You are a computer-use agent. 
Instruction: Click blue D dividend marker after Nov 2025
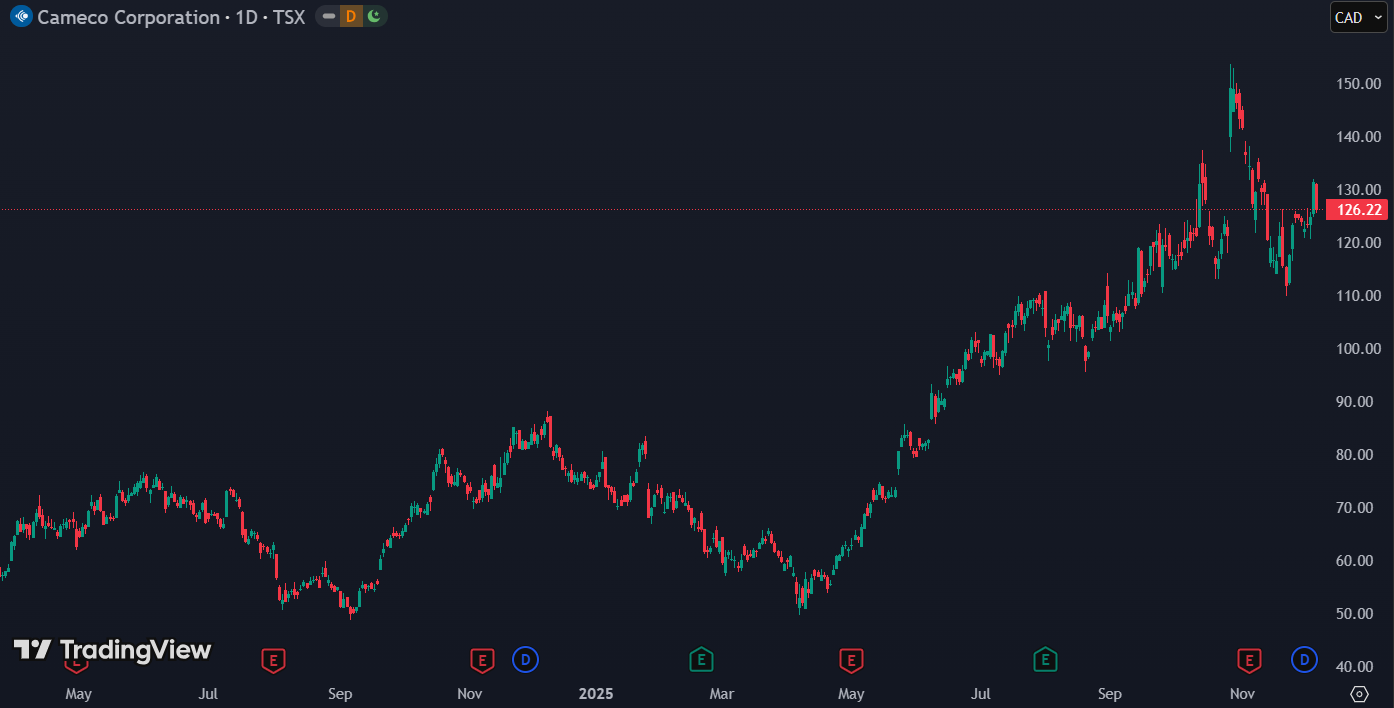tap(1304, 660)
